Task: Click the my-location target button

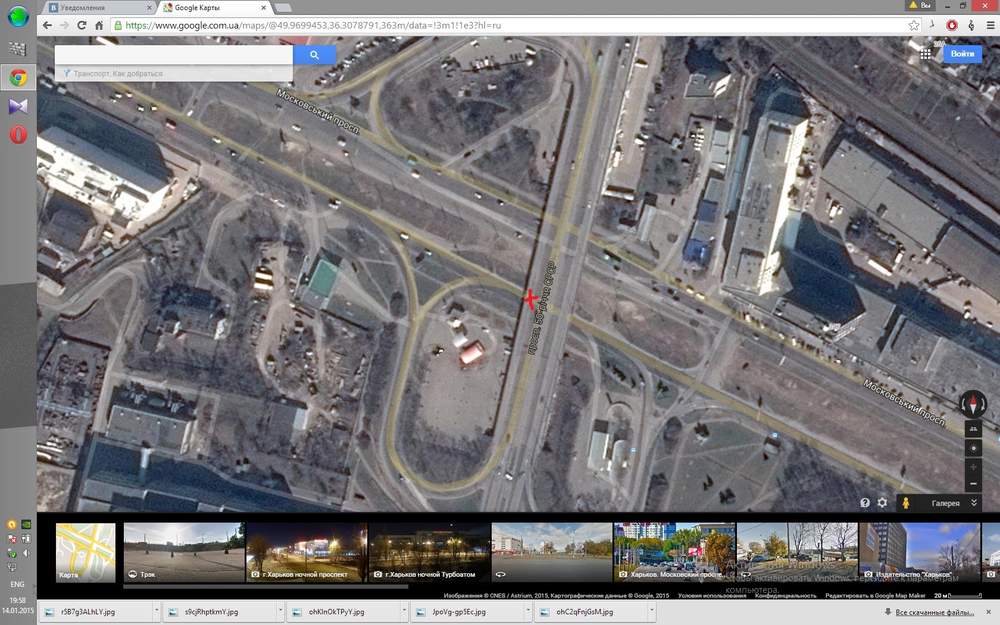Action: click(x=973, y=448)
